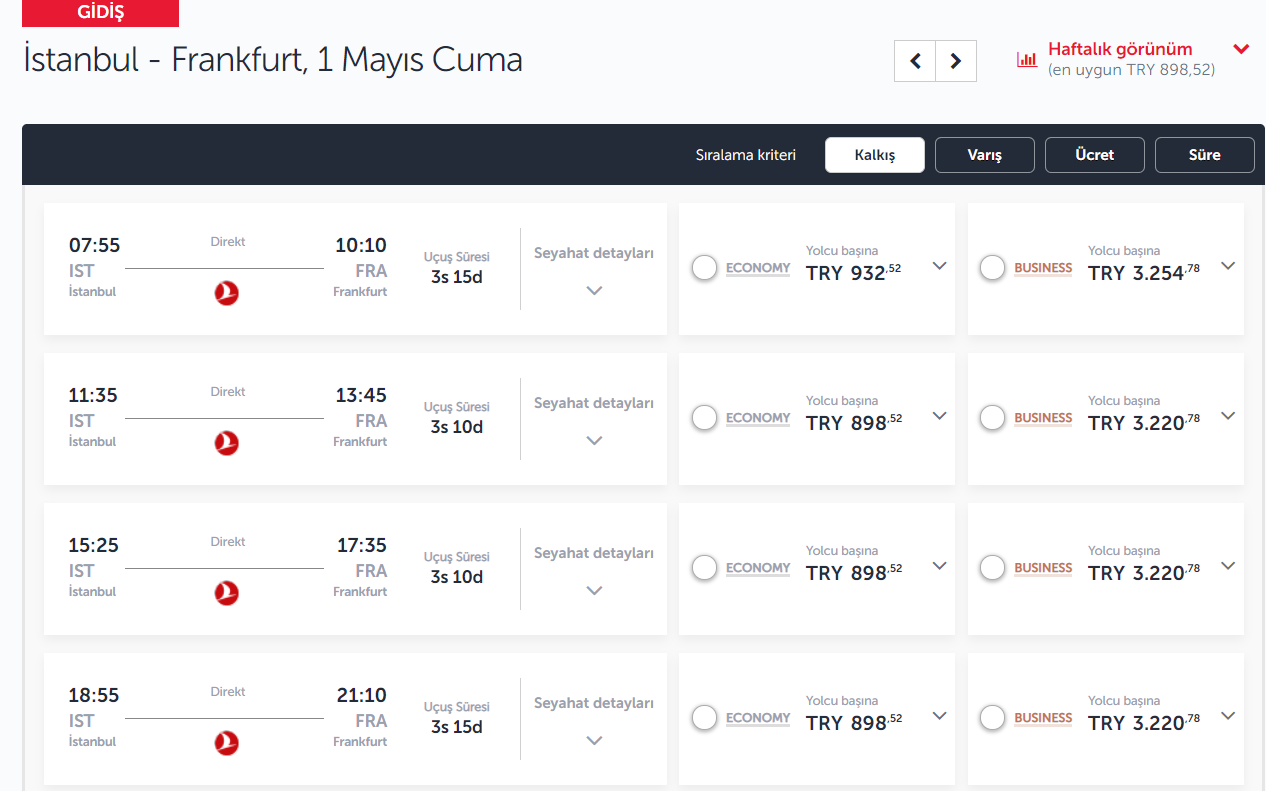
Task: Select Business fare for 11:35 flight
Action: pyautogui.click(x=993, y=418)
